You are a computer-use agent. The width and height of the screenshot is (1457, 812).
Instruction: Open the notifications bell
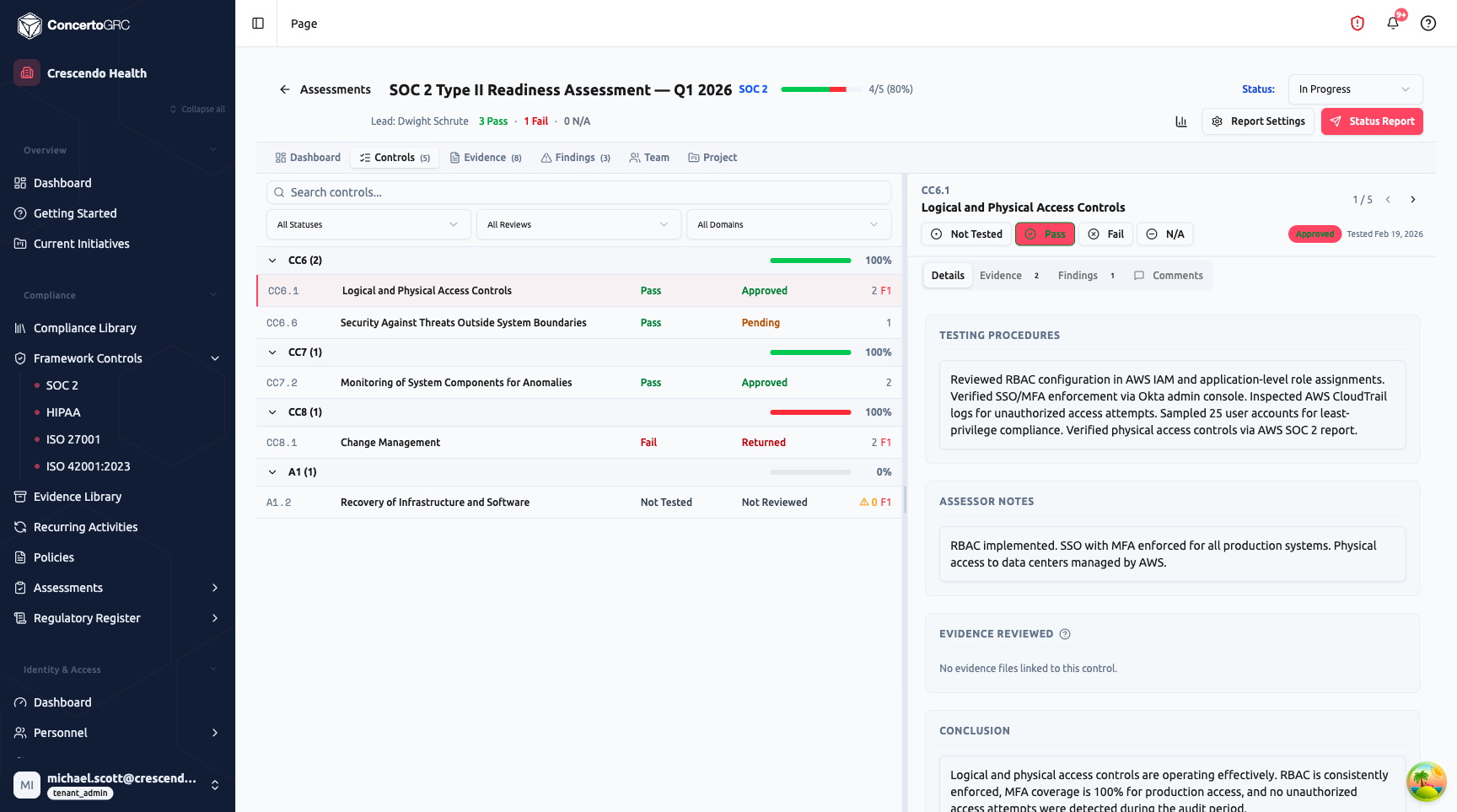click(x=1393, y=24)
